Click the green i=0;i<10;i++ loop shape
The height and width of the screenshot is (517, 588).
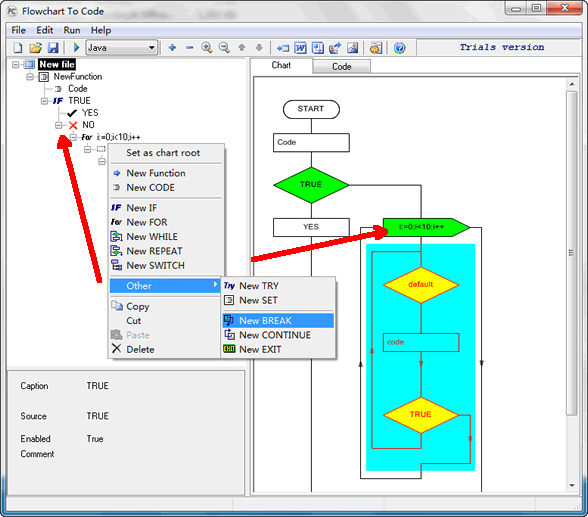426,227
